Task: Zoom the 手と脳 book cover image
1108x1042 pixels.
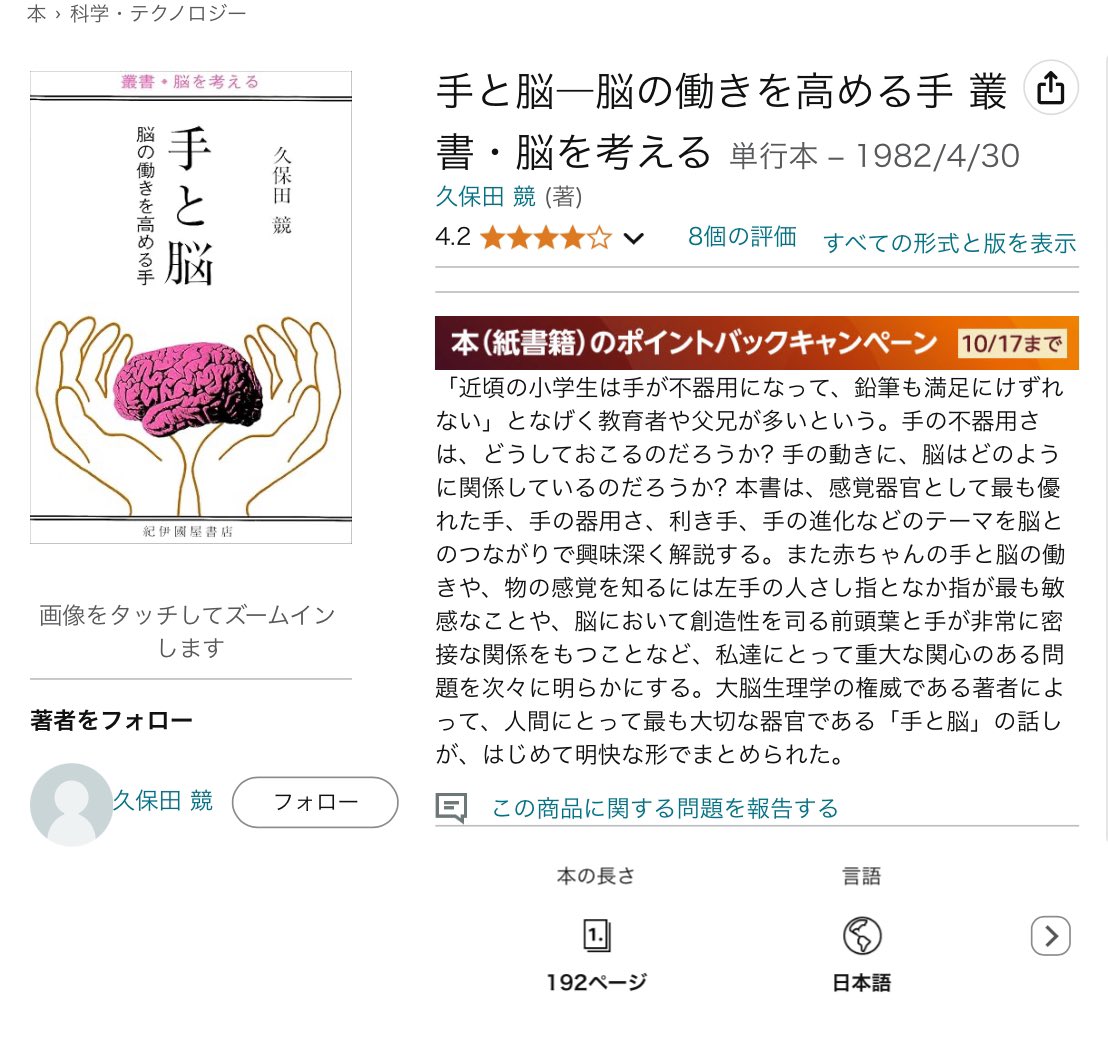Action: pos(191,307)
